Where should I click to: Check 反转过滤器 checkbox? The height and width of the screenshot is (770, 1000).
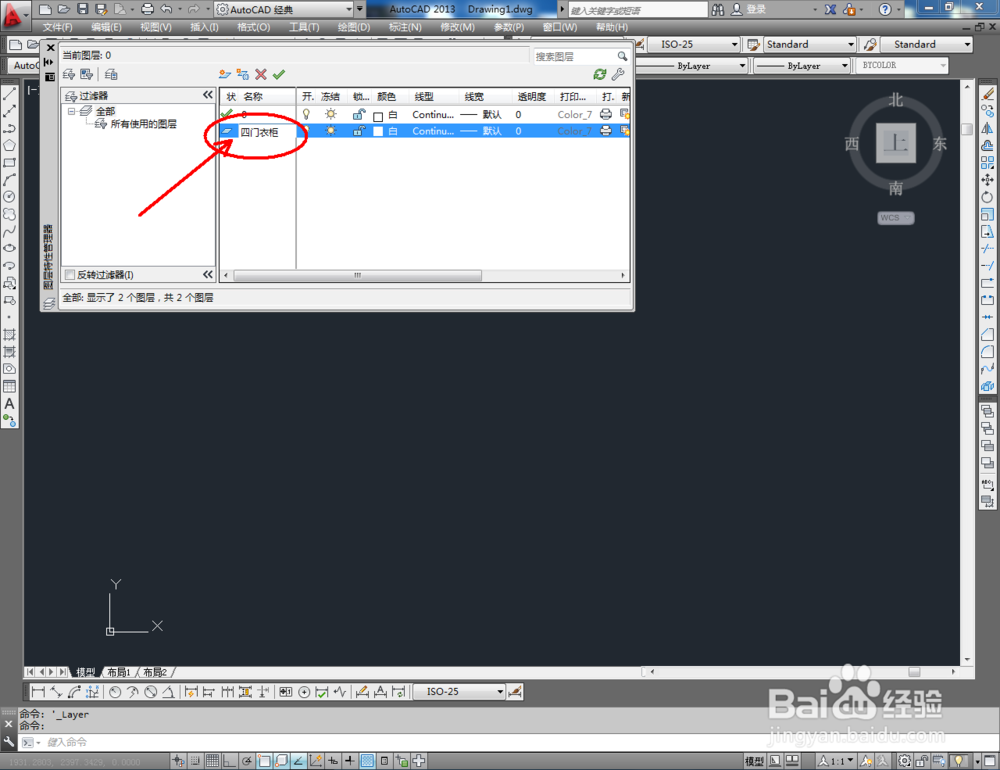point(70,275)
